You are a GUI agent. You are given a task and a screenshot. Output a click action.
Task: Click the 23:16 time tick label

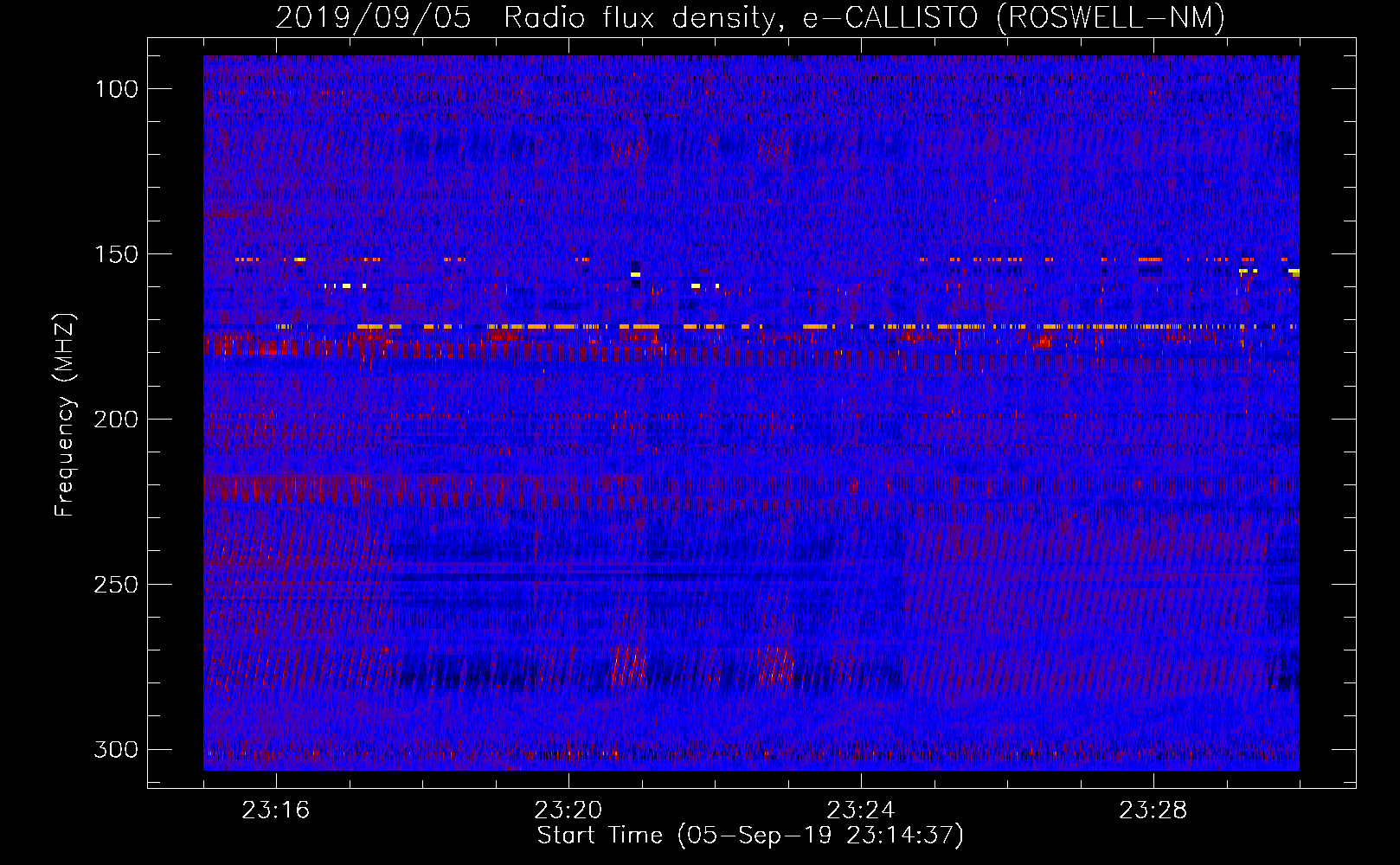(276, 811)
